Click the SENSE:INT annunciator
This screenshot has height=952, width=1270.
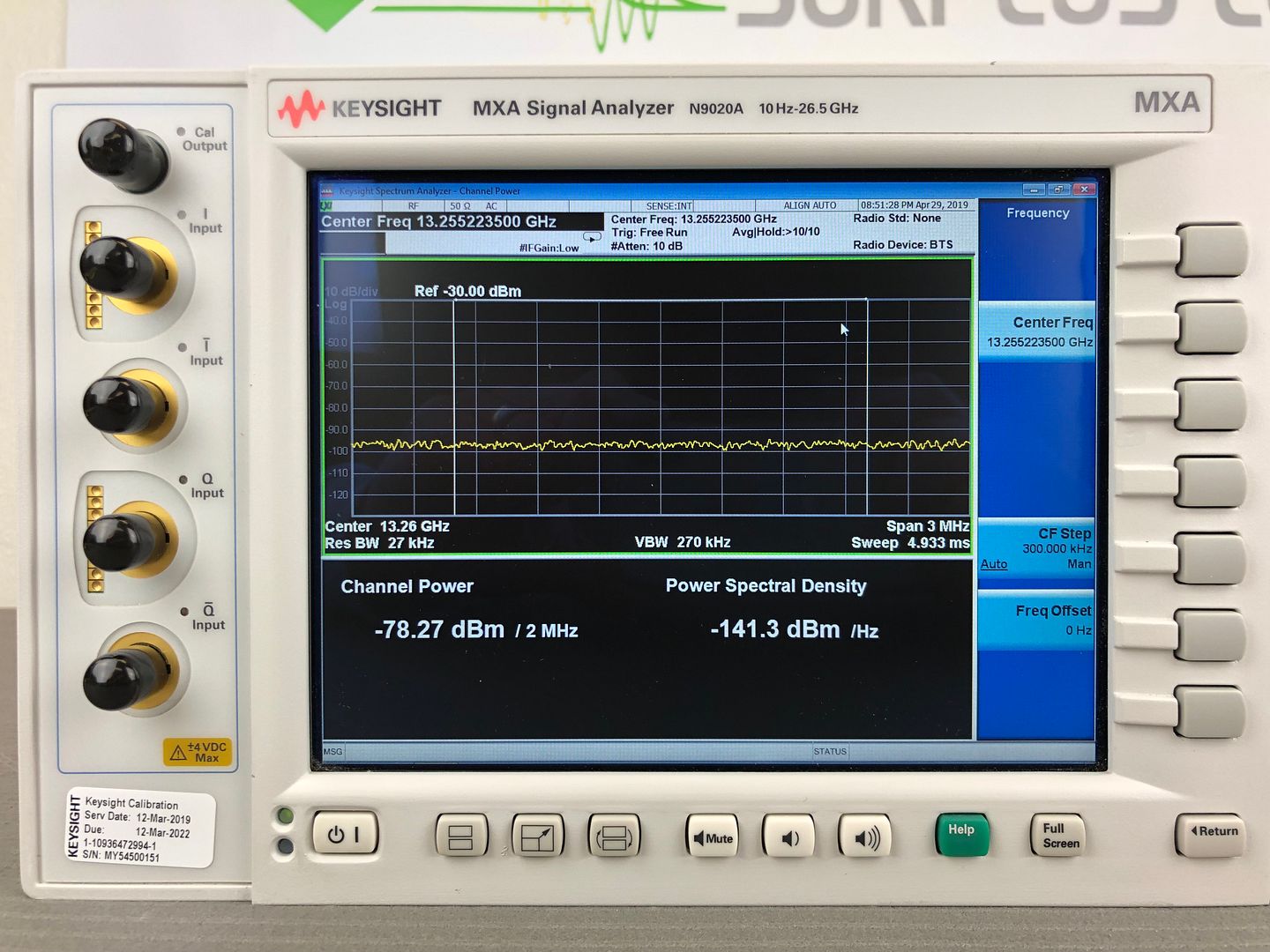[669, 206]
